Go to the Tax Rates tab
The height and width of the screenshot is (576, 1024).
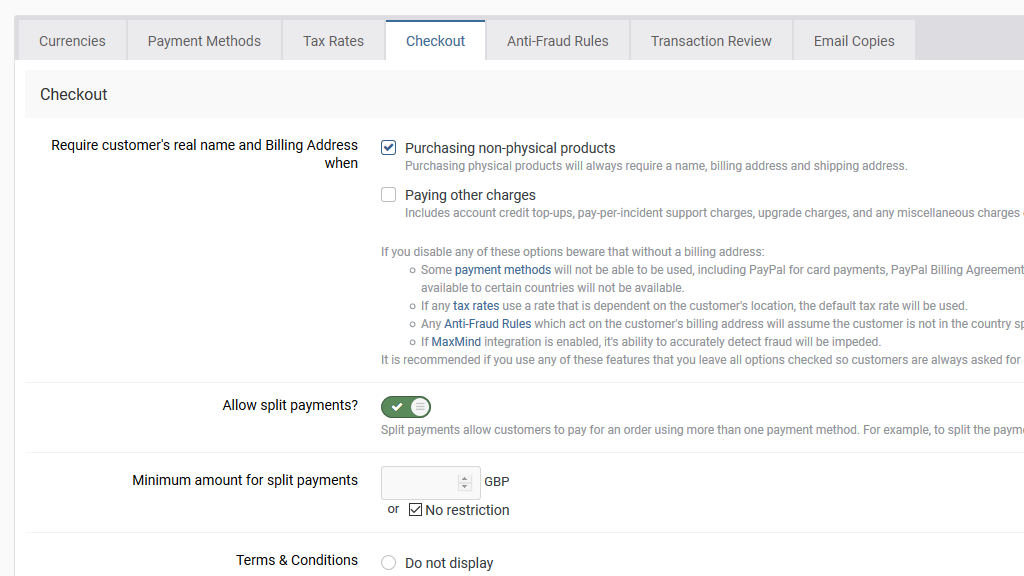(x=333, y=41)
